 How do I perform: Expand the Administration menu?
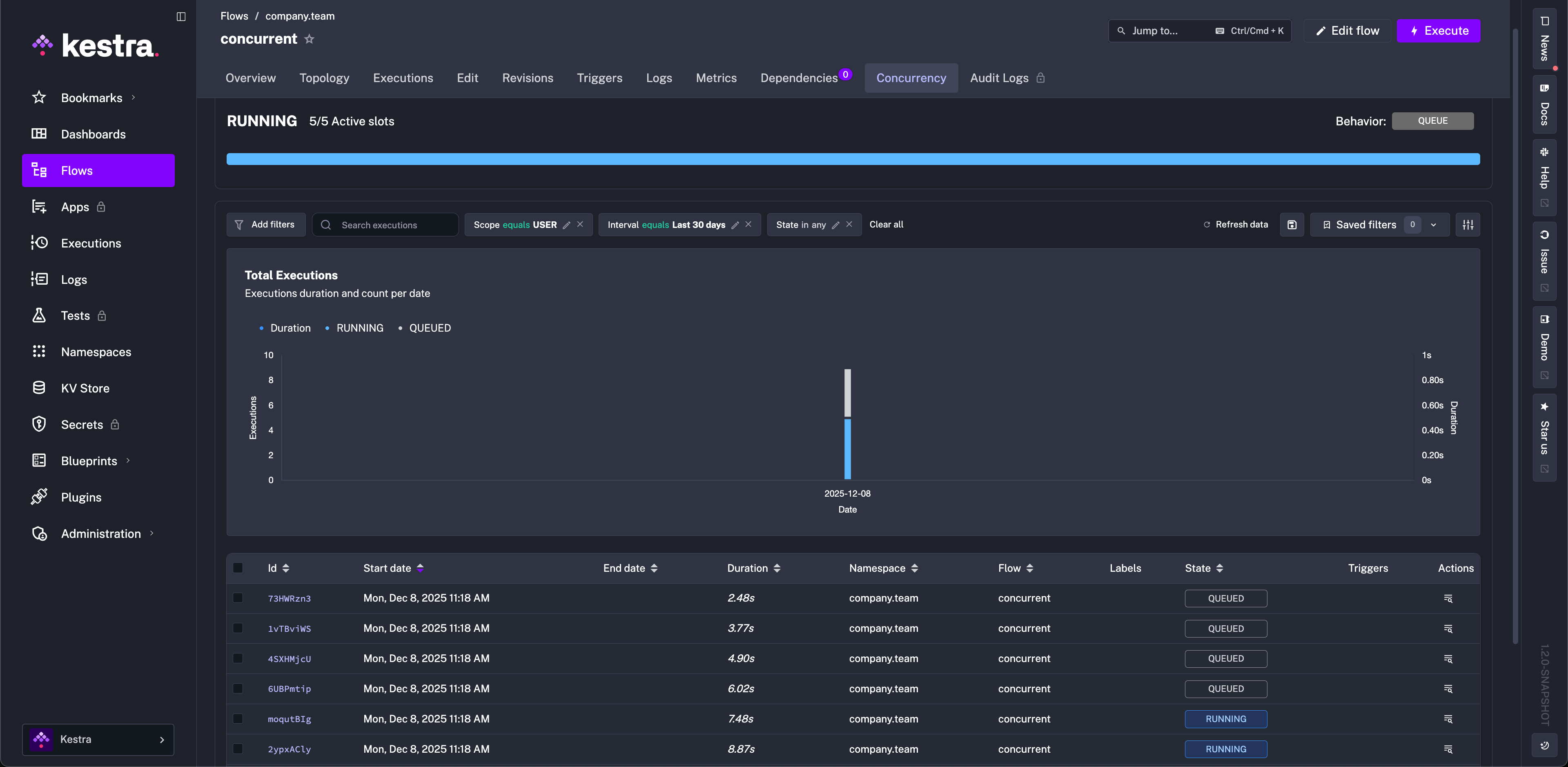click(100, 534)
